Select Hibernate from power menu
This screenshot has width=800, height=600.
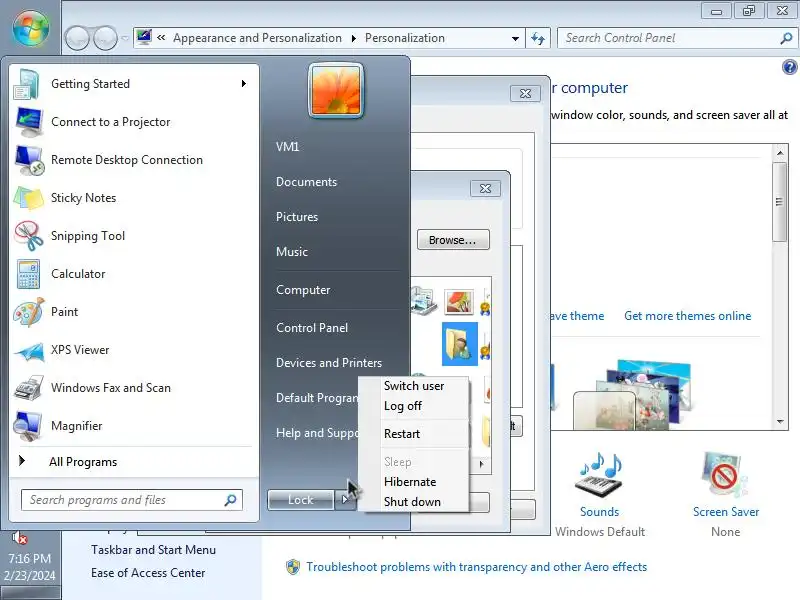pos(414,482)
